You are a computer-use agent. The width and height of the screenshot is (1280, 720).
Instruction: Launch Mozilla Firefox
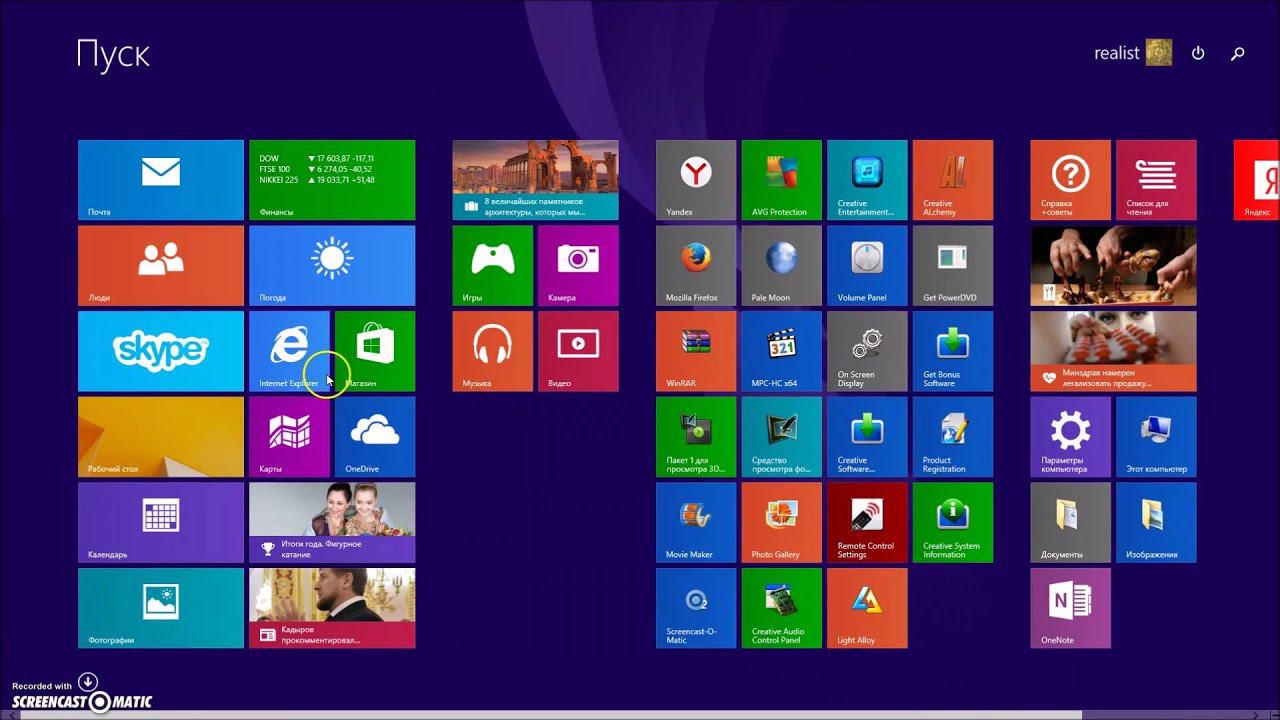coord(696,266)
